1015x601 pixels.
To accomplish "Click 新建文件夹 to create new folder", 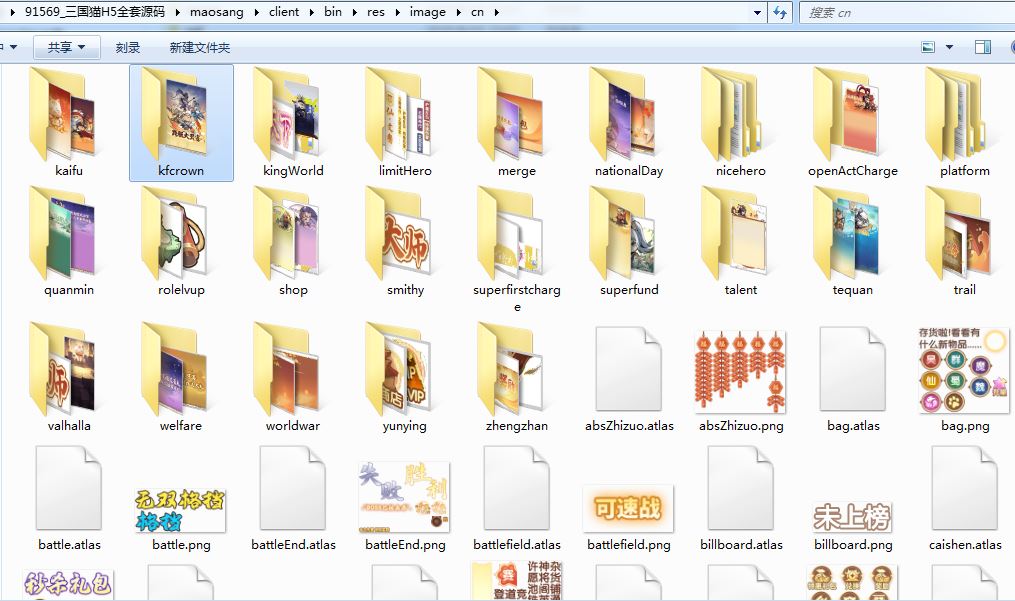I will (199, 47).
